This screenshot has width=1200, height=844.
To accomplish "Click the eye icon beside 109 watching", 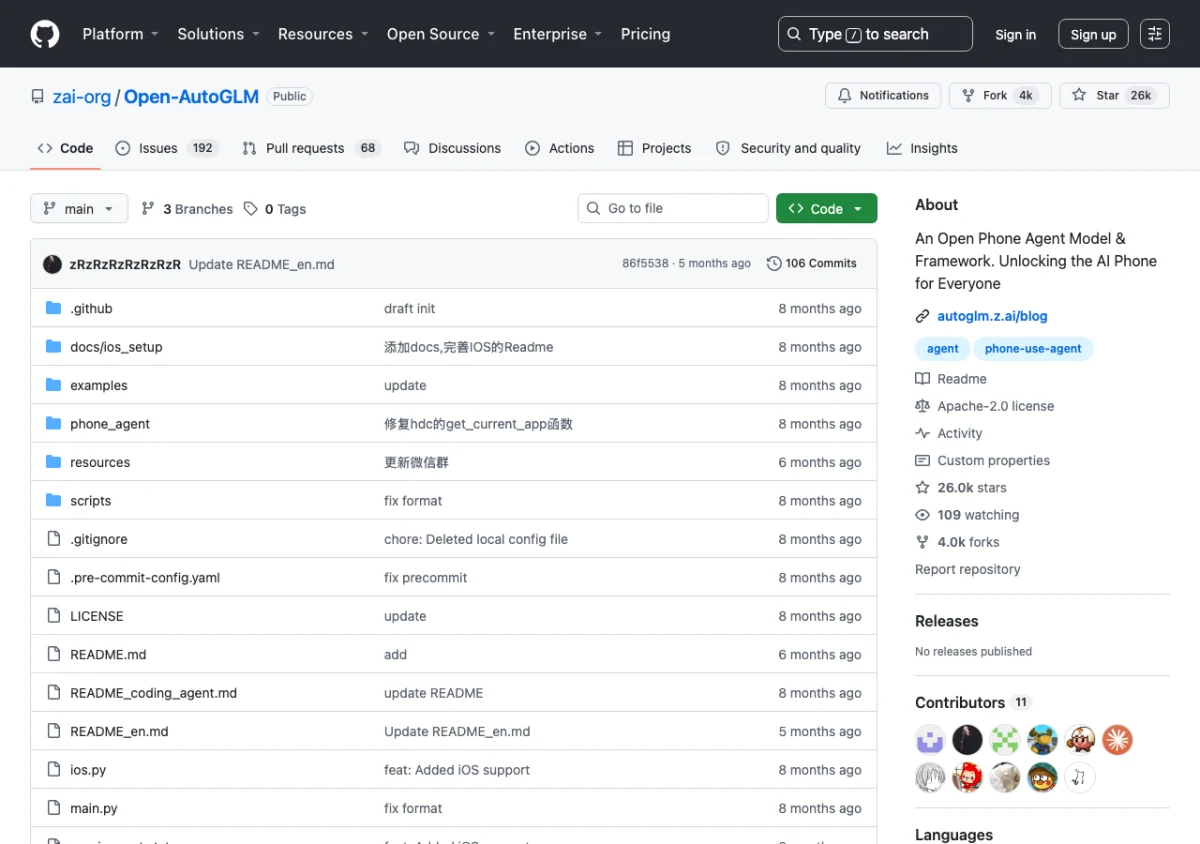I will (923, 515).
